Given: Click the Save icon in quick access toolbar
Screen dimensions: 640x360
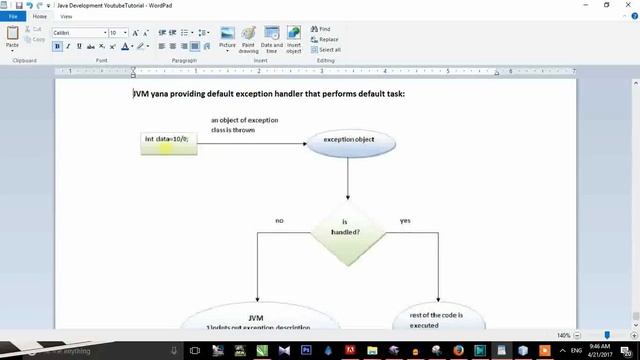Looking at the screenshot, I should (19, 5).
